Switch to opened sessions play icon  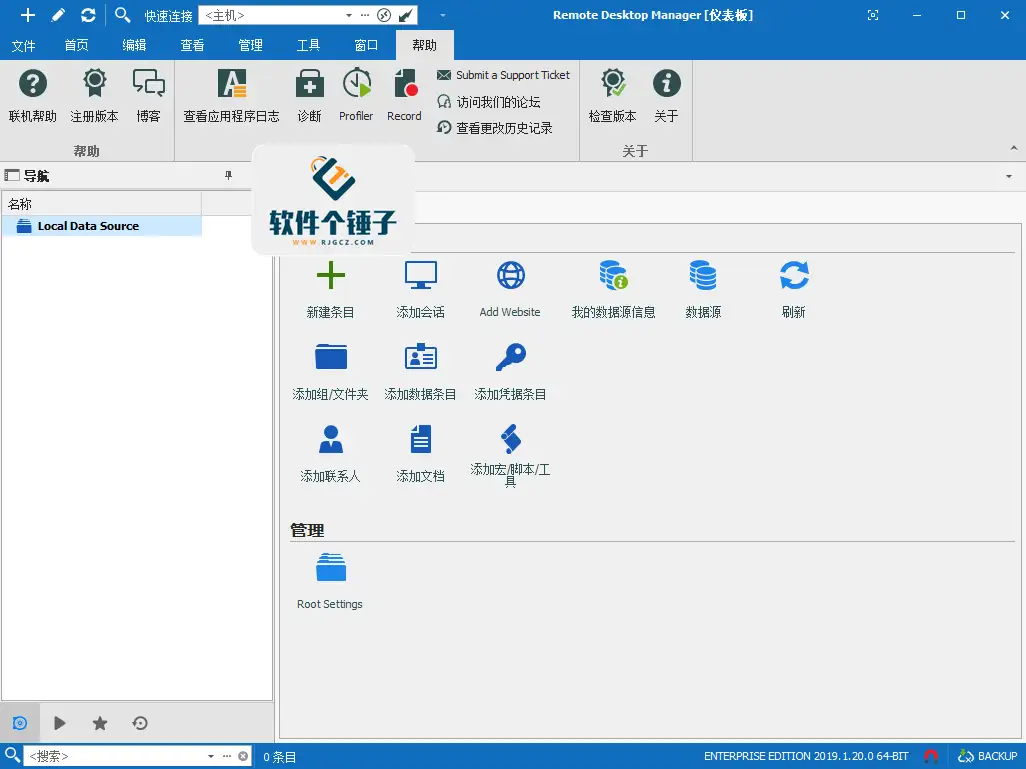(60, 723)
